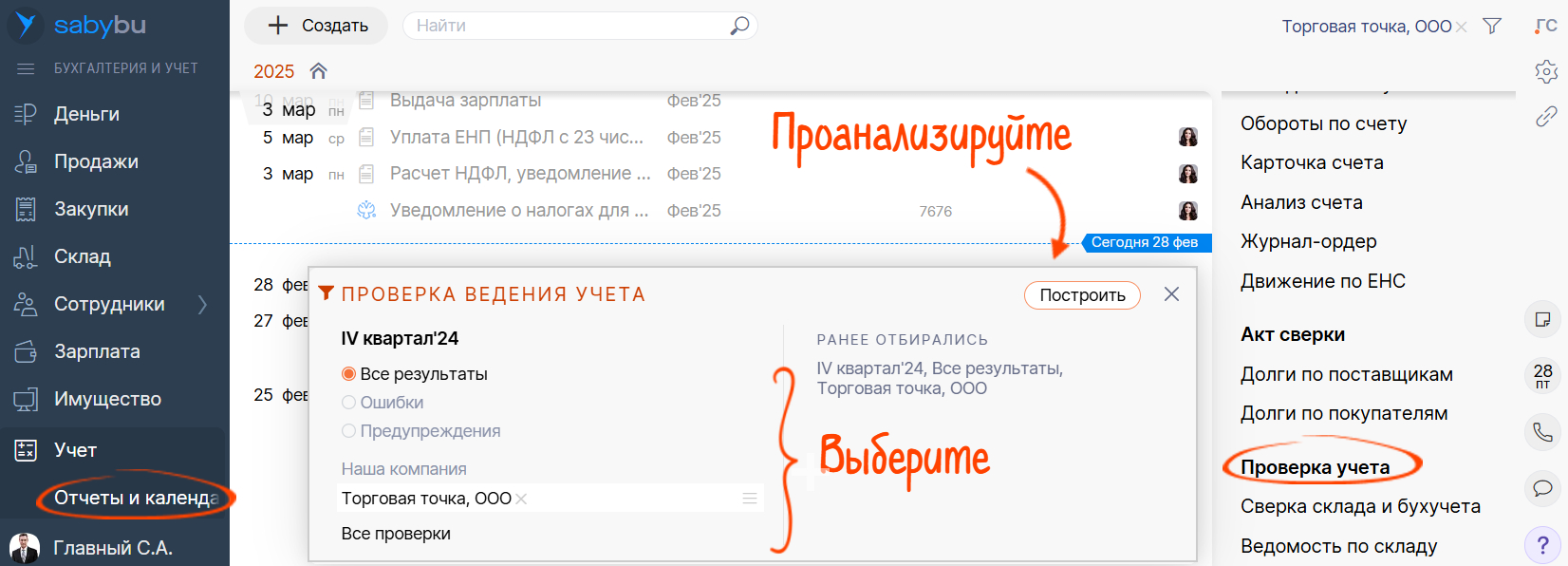Open the 'IV квартал'24' period selector

(400, 339)
